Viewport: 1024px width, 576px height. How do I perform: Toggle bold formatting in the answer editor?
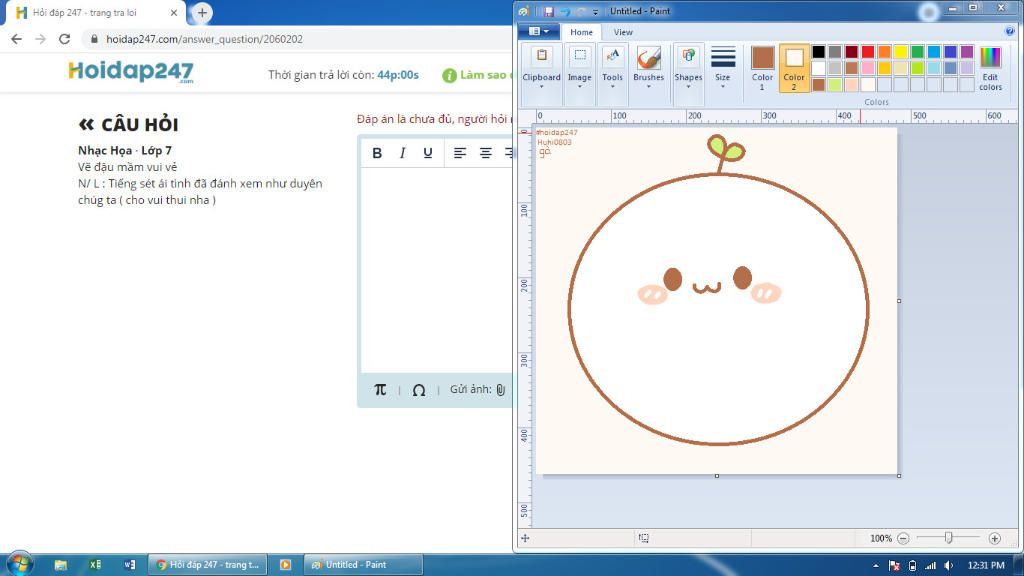pos(377,153)
